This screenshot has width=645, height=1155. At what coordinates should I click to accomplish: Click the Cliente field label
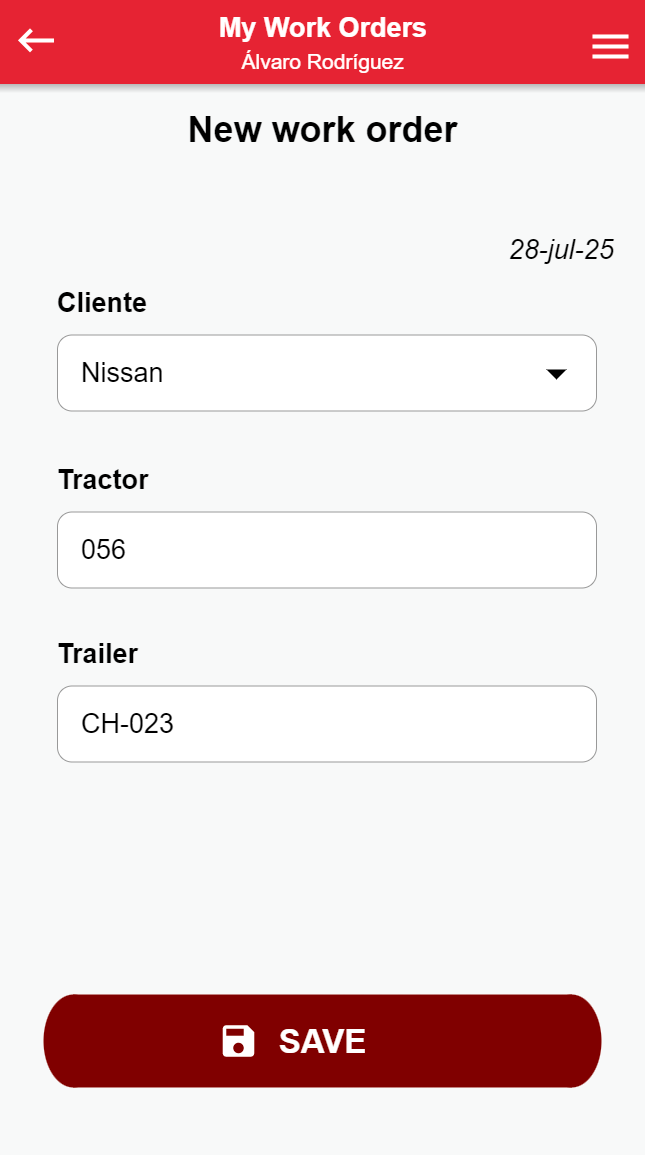click(x=102, y=303)
